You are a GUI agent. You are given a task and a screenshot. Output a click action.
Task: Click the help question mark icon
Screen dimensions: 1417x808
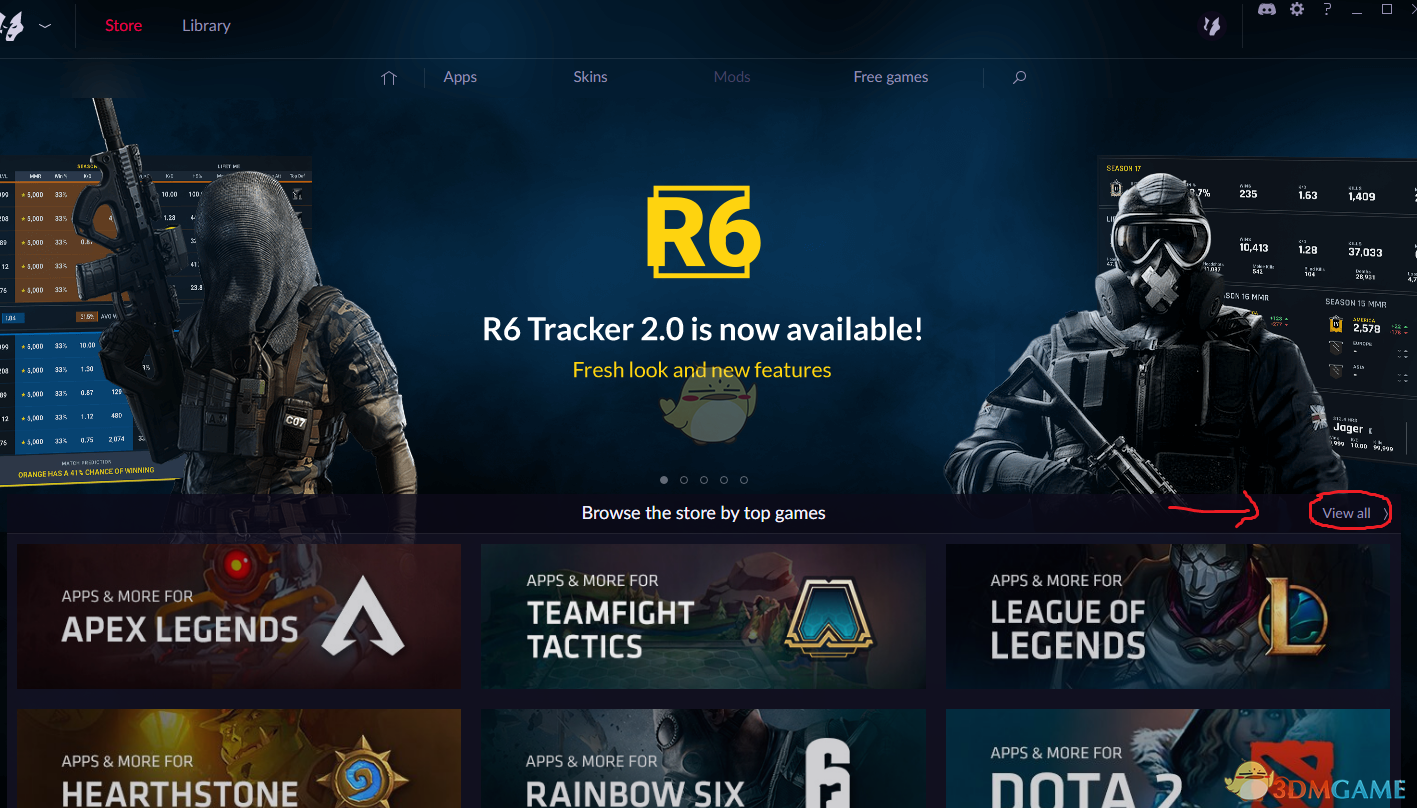coord(1327,9)
